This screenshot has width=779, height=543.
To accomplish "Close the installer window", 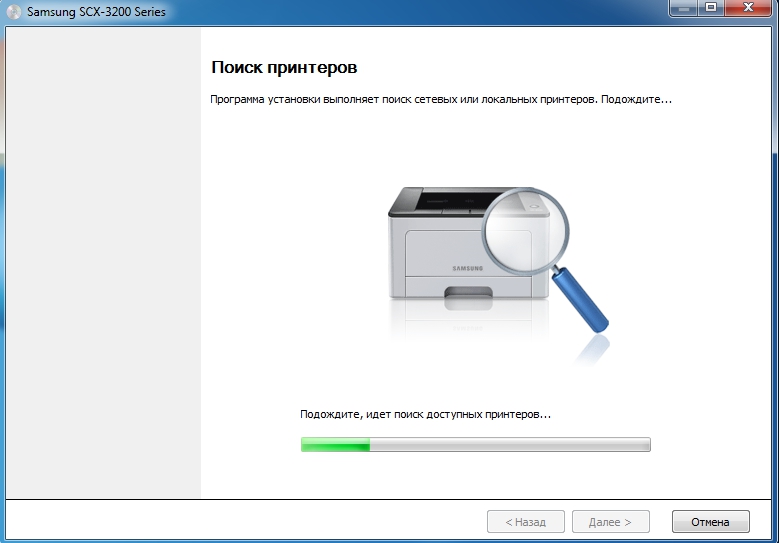I will 748,8.
